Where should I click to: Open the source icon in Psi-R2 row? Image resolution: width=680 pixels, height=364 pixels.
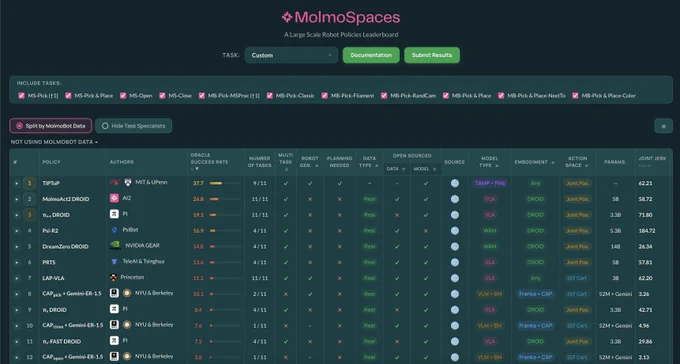454,231
